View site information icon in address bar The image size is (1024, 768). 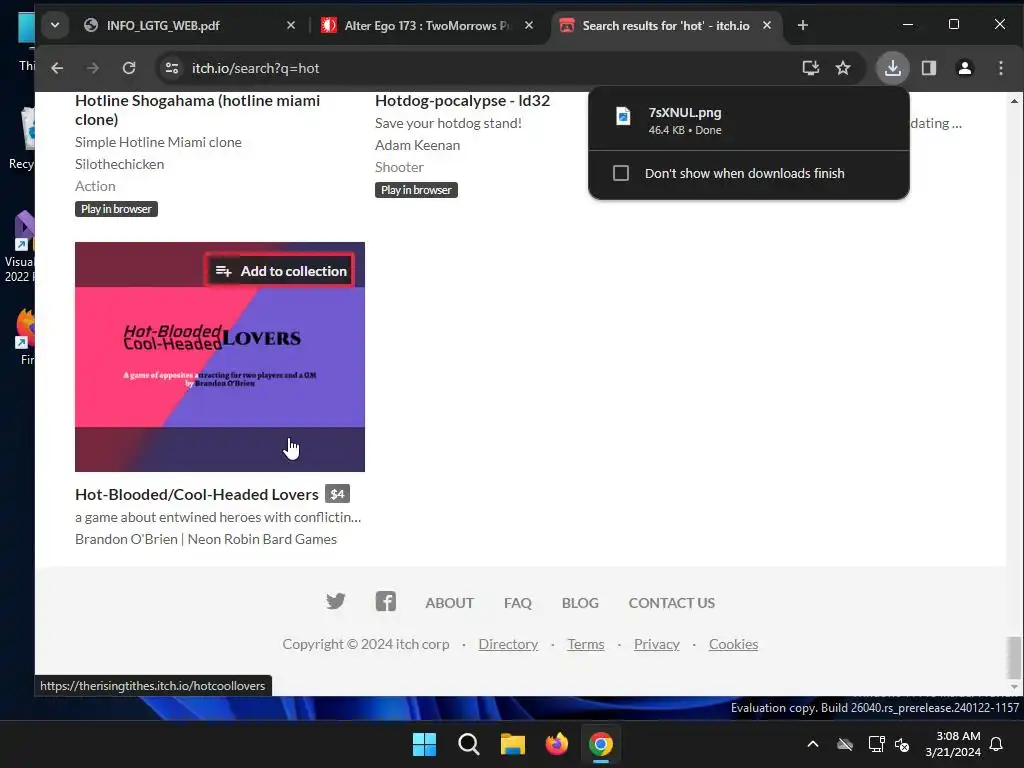(172, 68)
